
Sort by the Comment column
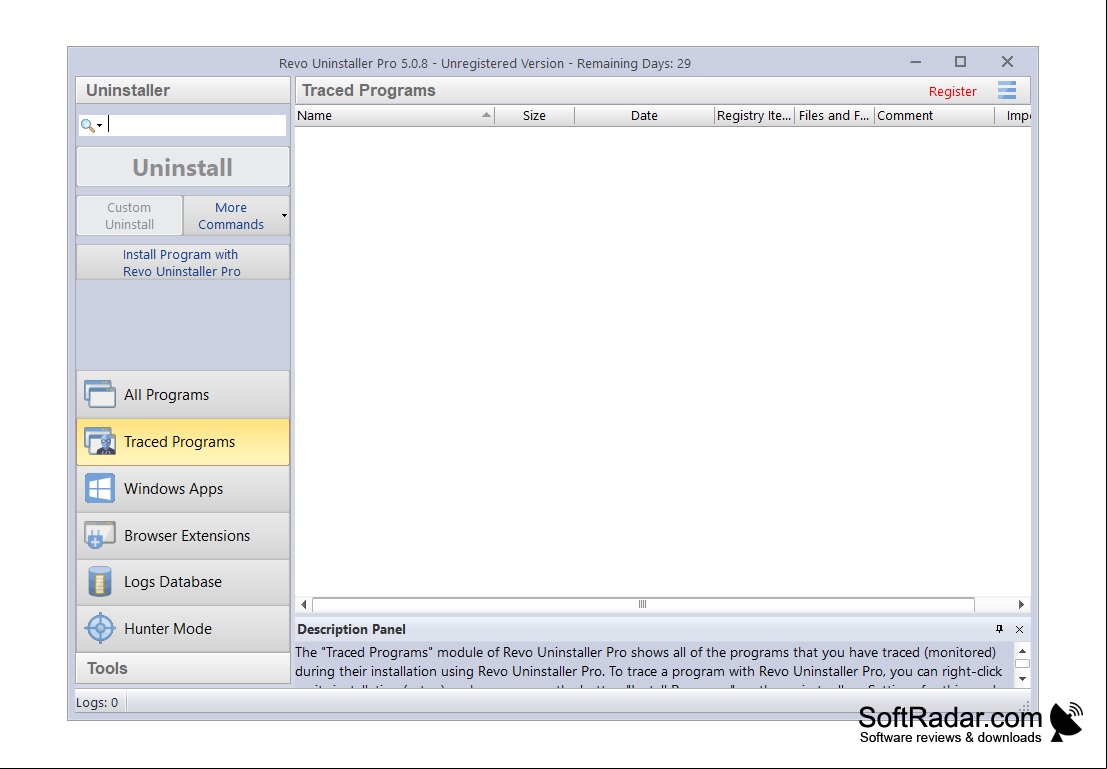pyautogui.click(x=934, y=116)
